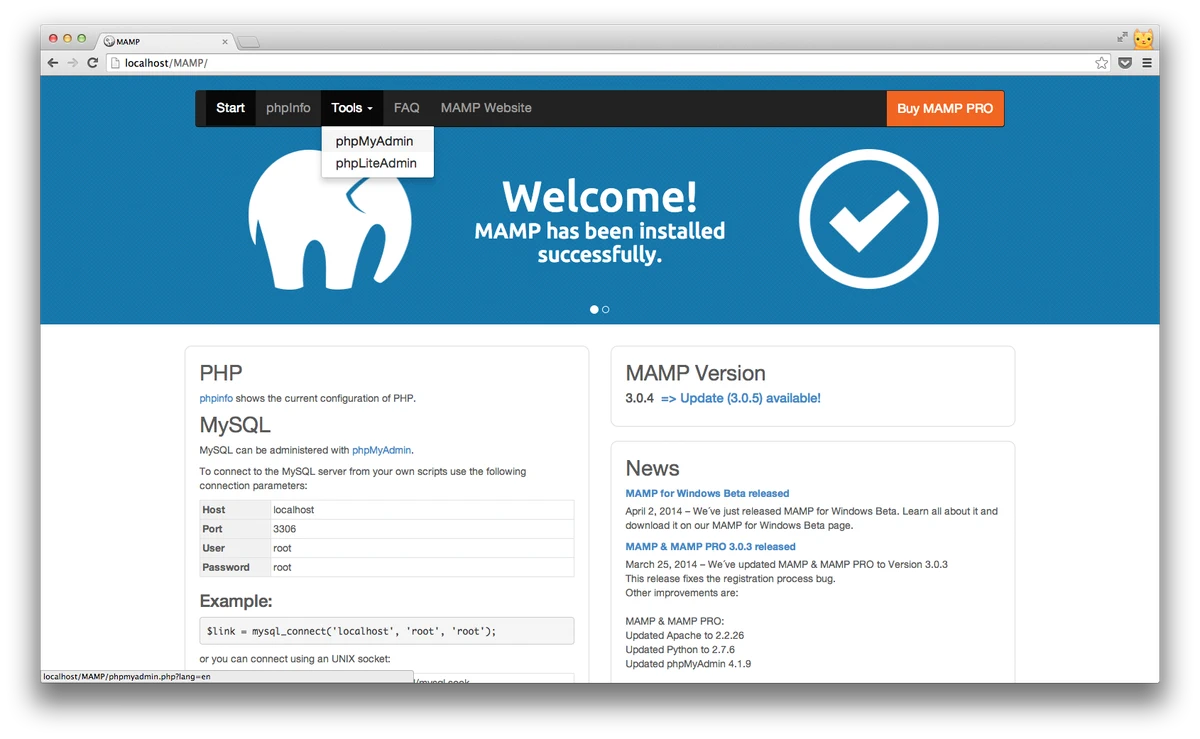This screenshot has width=1200, height=739.
Task: Open the Tools dropdown menu
Action: click(x=352, y=108)
